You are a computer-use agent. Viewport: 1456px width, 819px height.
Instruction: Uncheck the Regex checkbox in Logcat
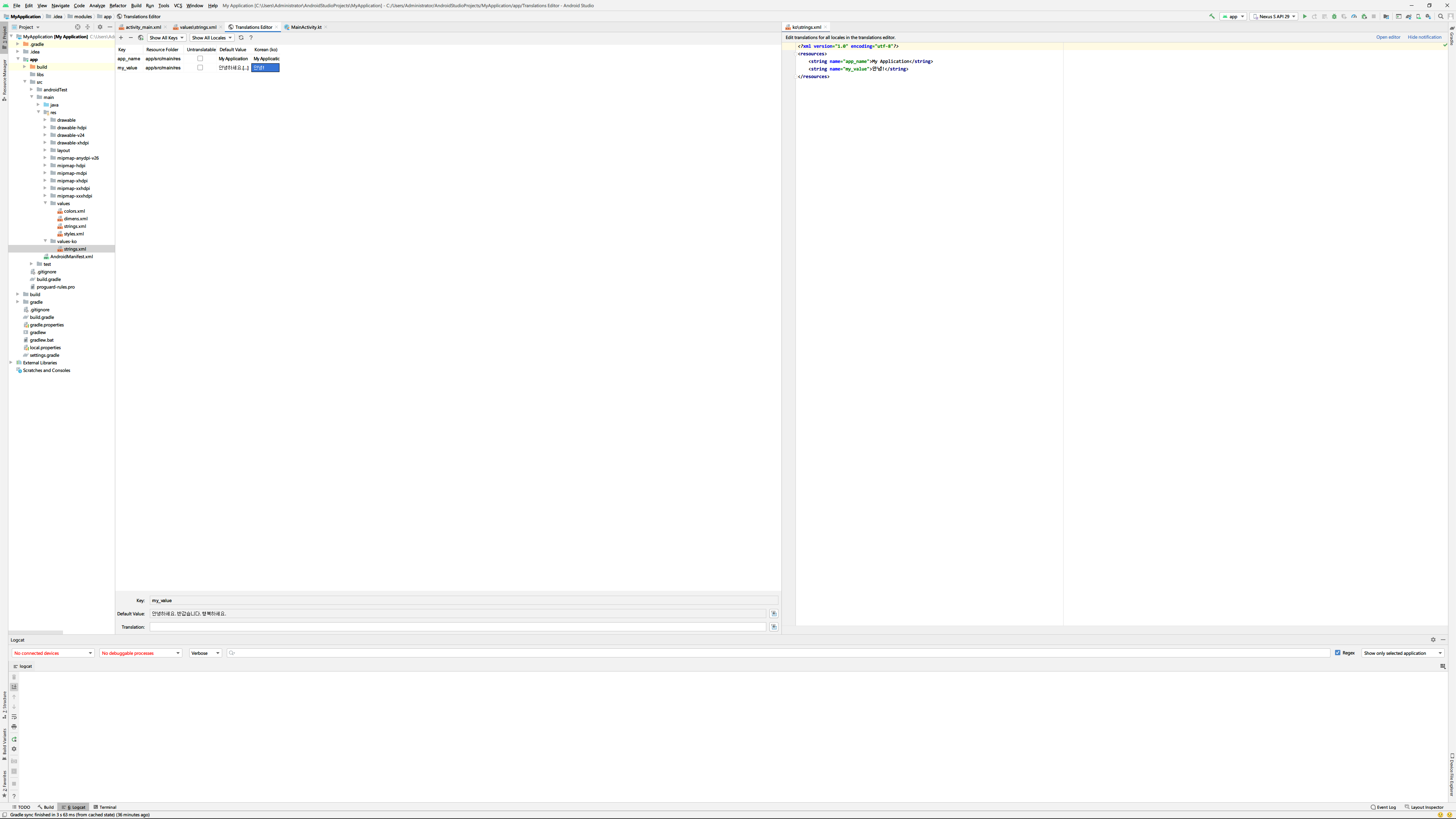click(x=1338, y=653)
